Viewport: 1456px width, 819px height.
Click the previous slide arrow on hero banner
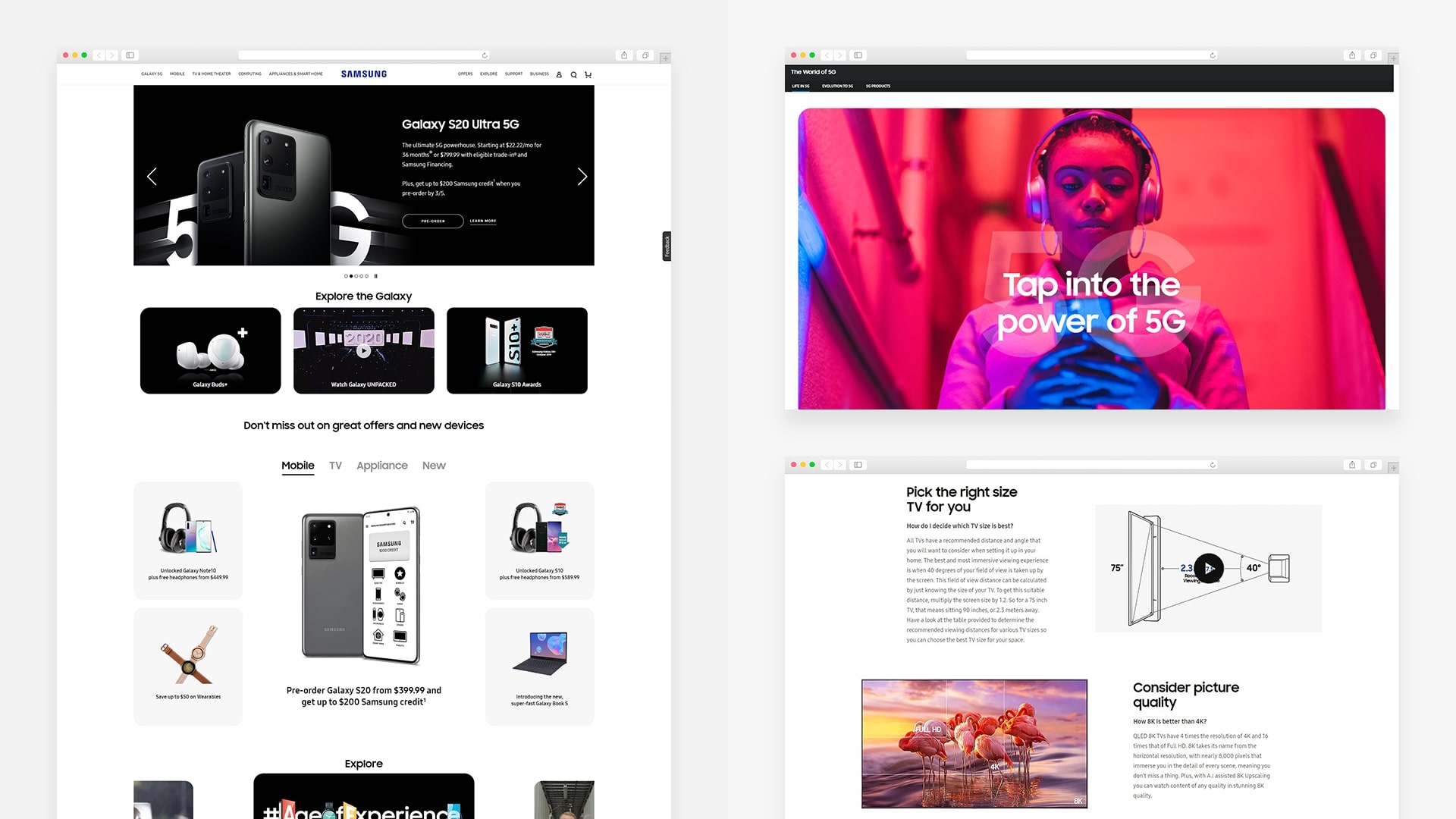coord(152,177)
